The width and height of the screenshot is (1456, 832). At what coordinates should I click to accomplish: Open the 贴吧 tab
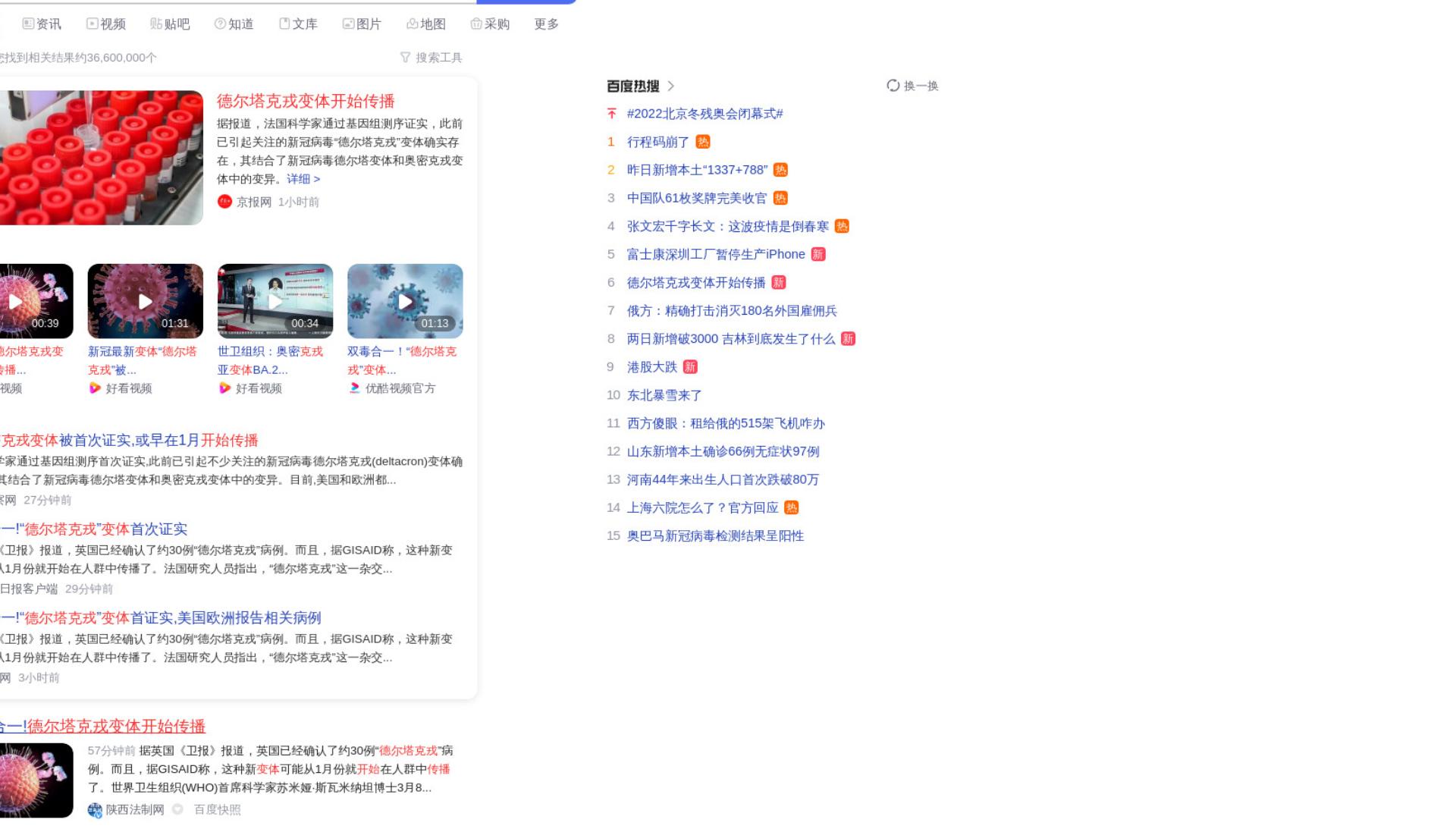click(170, 24)
